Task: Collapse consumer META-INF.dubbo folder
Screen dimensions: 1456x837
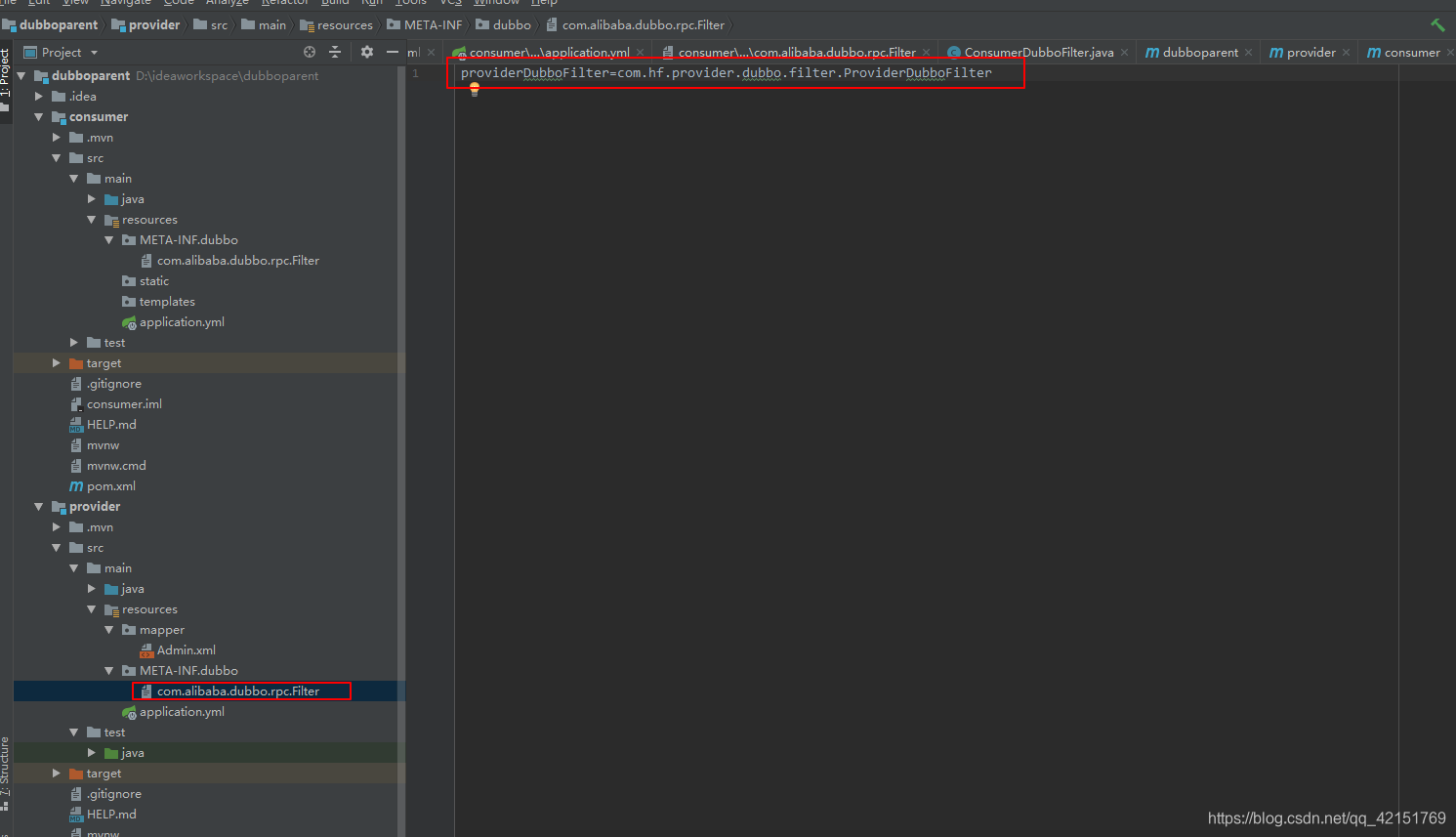Action: 108,239
